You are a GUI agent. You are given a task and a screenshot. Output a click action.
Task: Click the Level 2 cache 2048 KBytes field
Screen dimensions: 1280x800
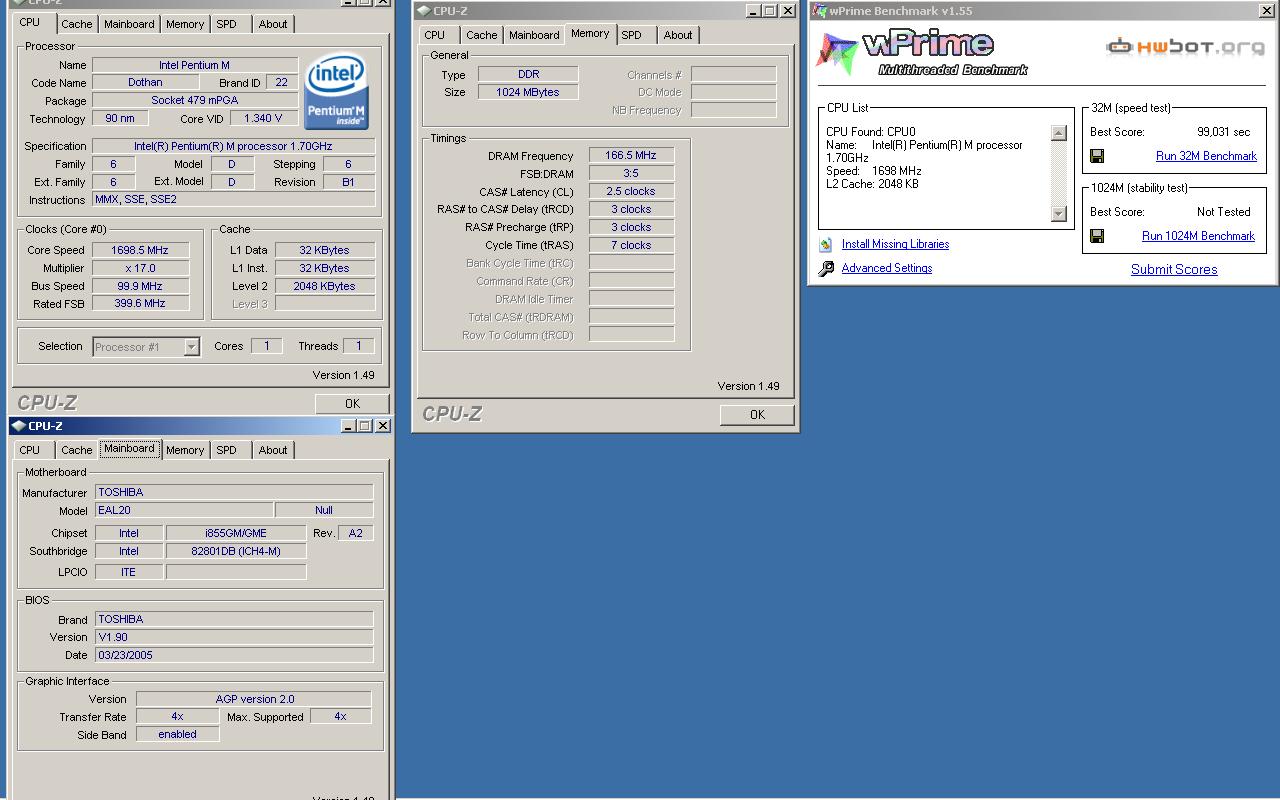pos(325,286)
